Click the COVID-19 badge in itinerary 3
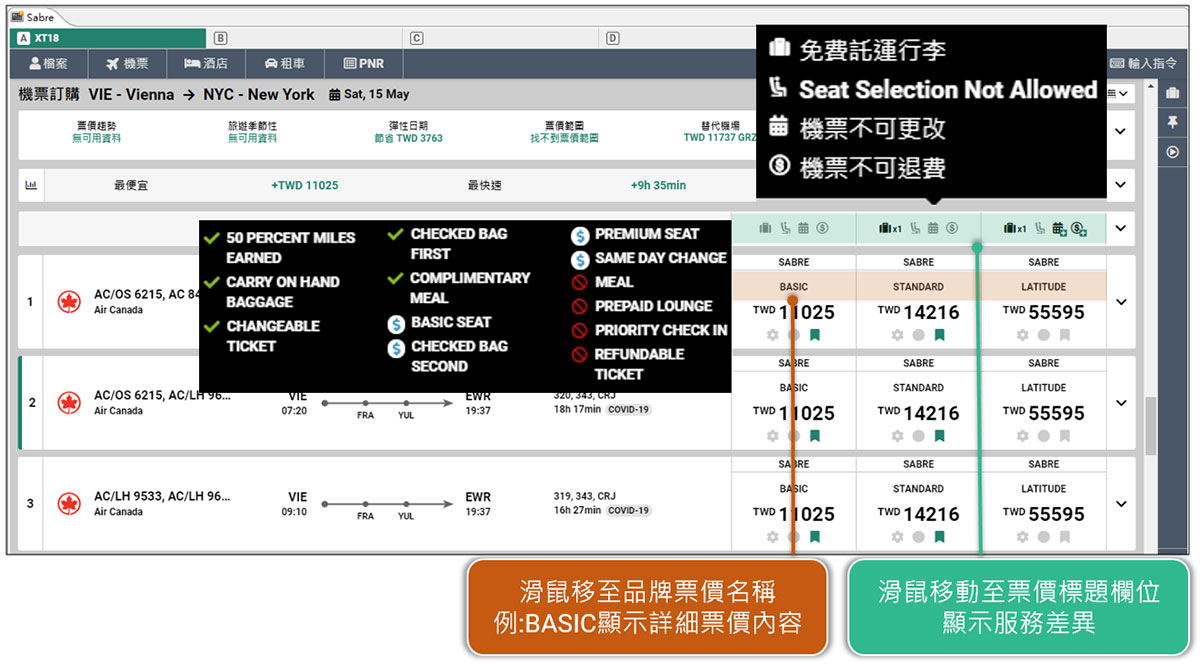 [628, 510]
